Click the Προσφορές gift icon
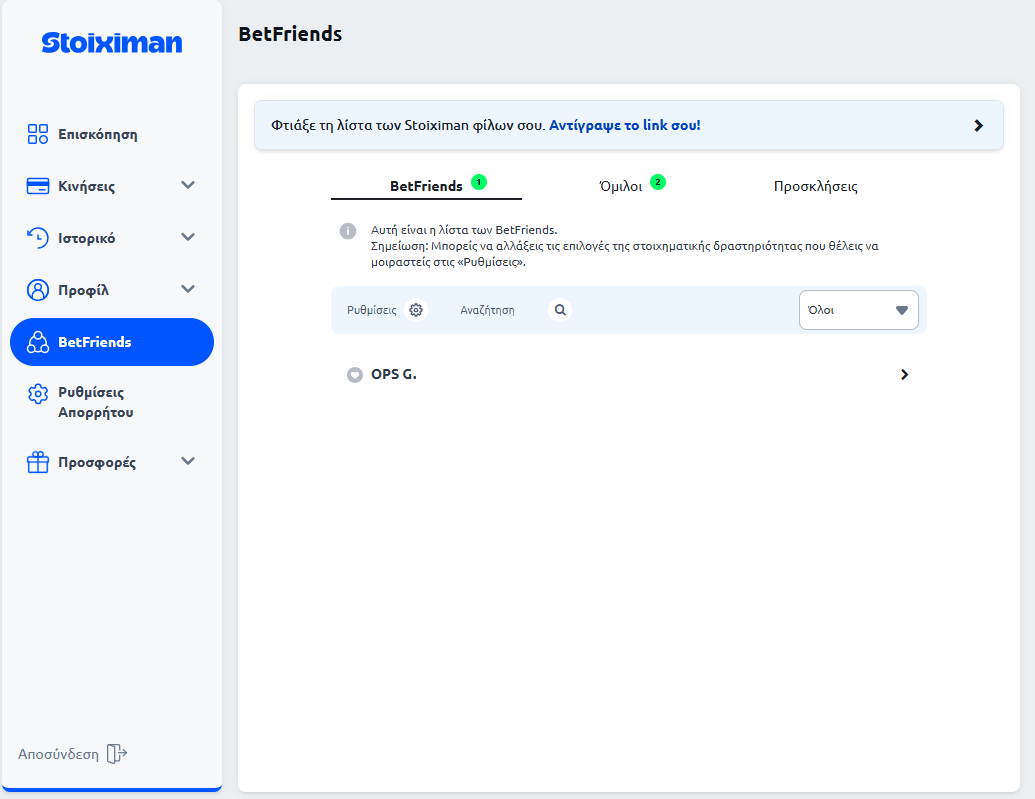Screen dimensions: 1035x799 [38, 462]
